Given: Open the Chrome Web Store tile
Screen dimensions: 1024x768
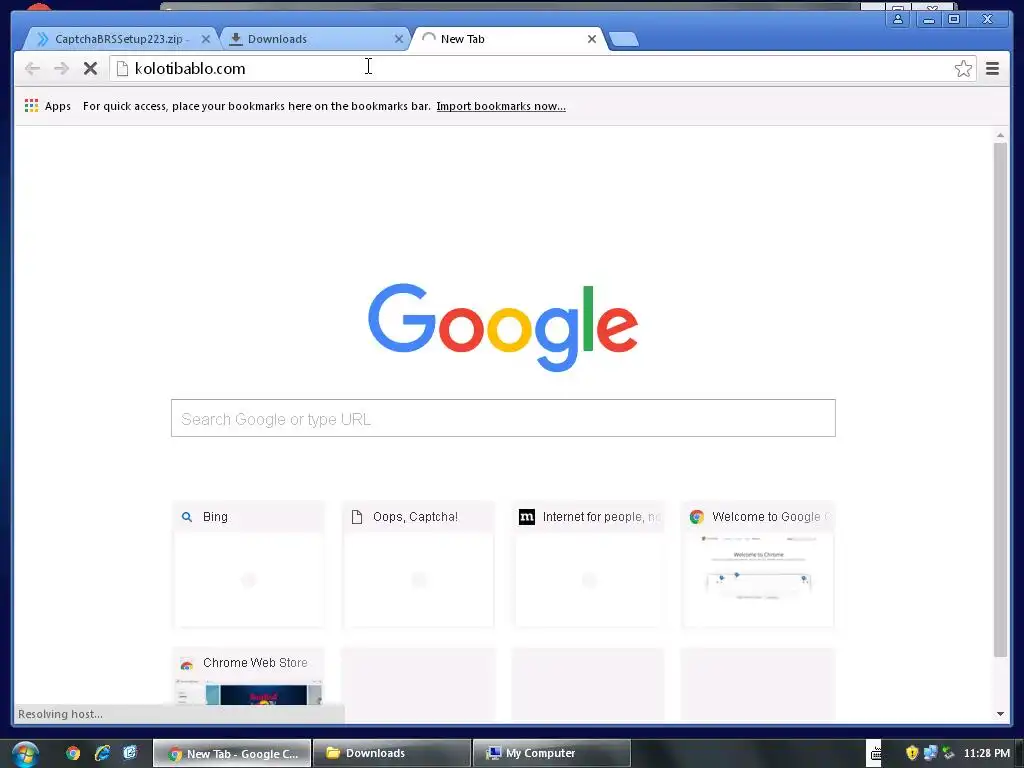Looking at the screenshot, I should [249, 677].
